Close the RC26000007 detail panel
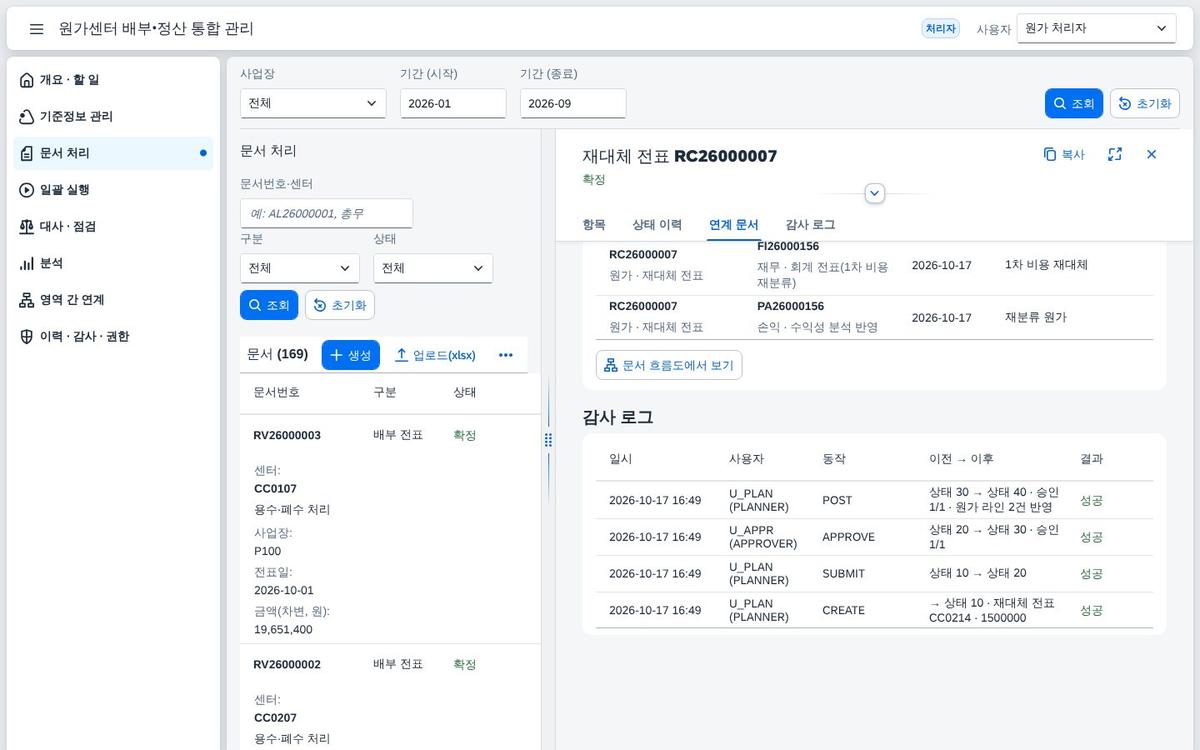 1151,154
